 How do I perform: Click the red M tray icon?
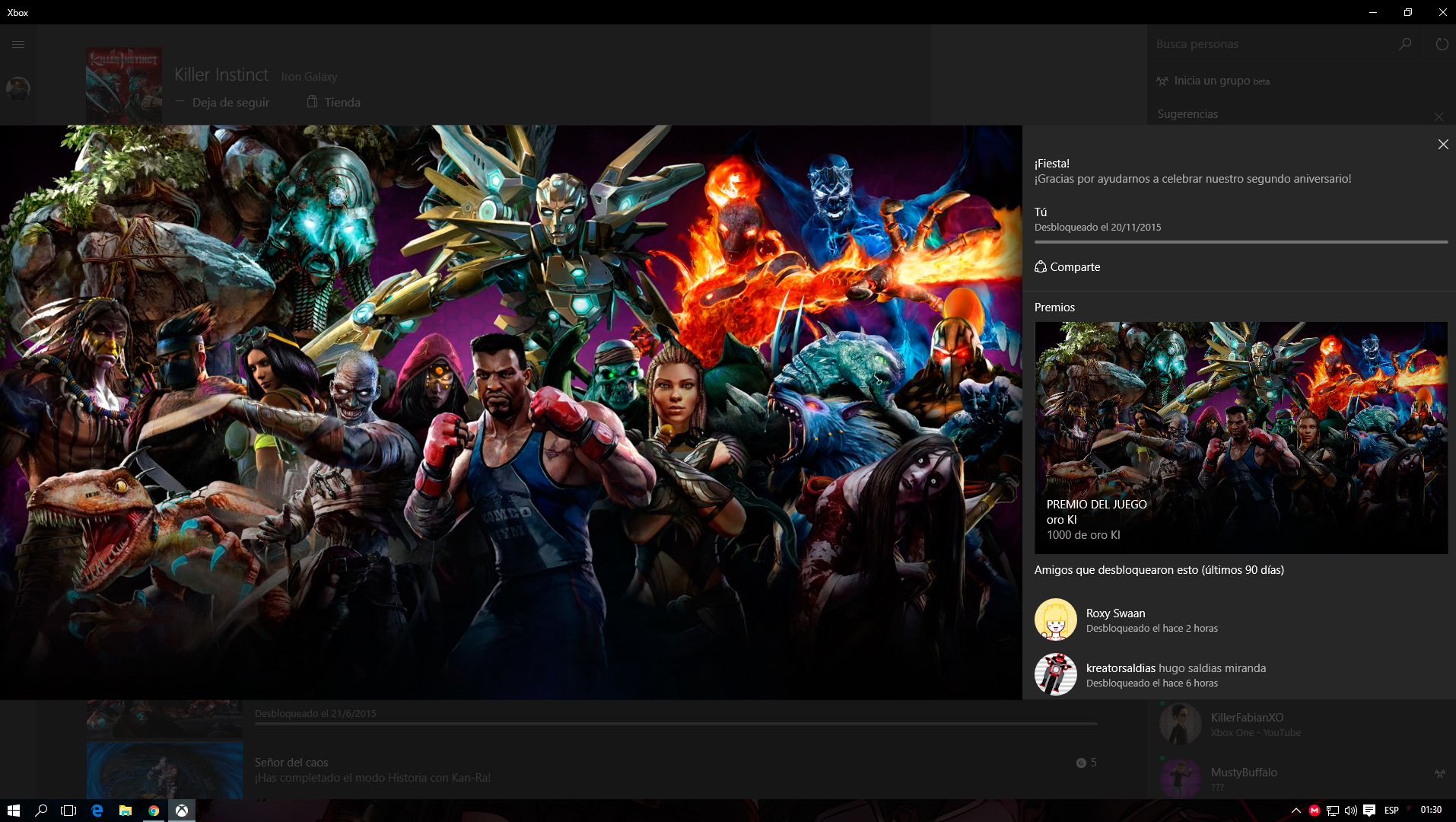pos(1315,811)
